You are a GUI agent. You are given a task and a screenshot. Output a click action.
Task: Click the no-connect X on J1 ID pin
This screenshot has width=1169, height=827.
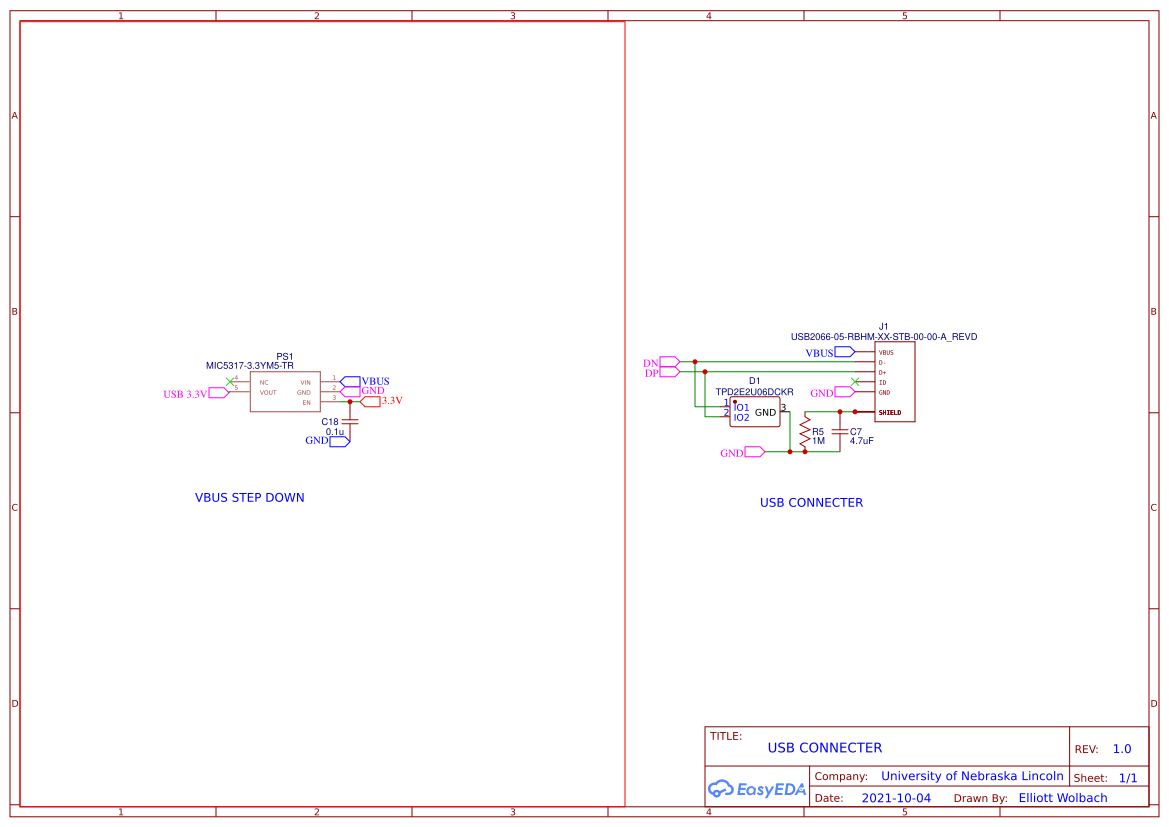coord(855,382)
